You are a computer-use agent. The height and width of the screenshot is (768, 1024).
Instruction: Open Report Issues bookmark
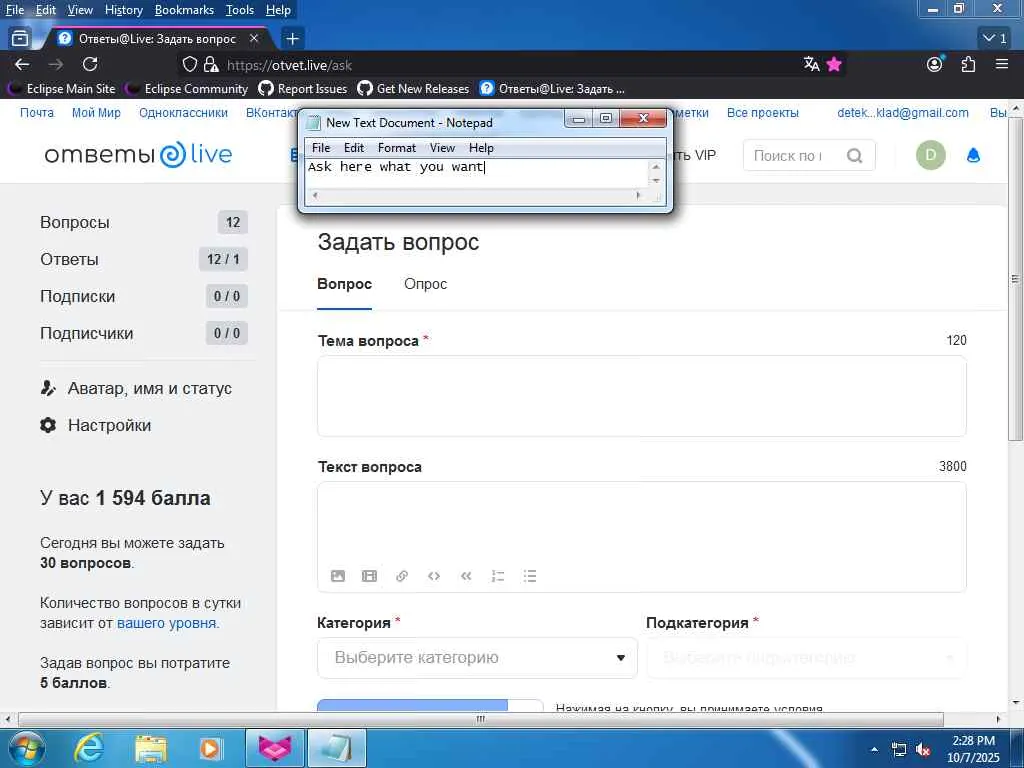coord(303,88)
